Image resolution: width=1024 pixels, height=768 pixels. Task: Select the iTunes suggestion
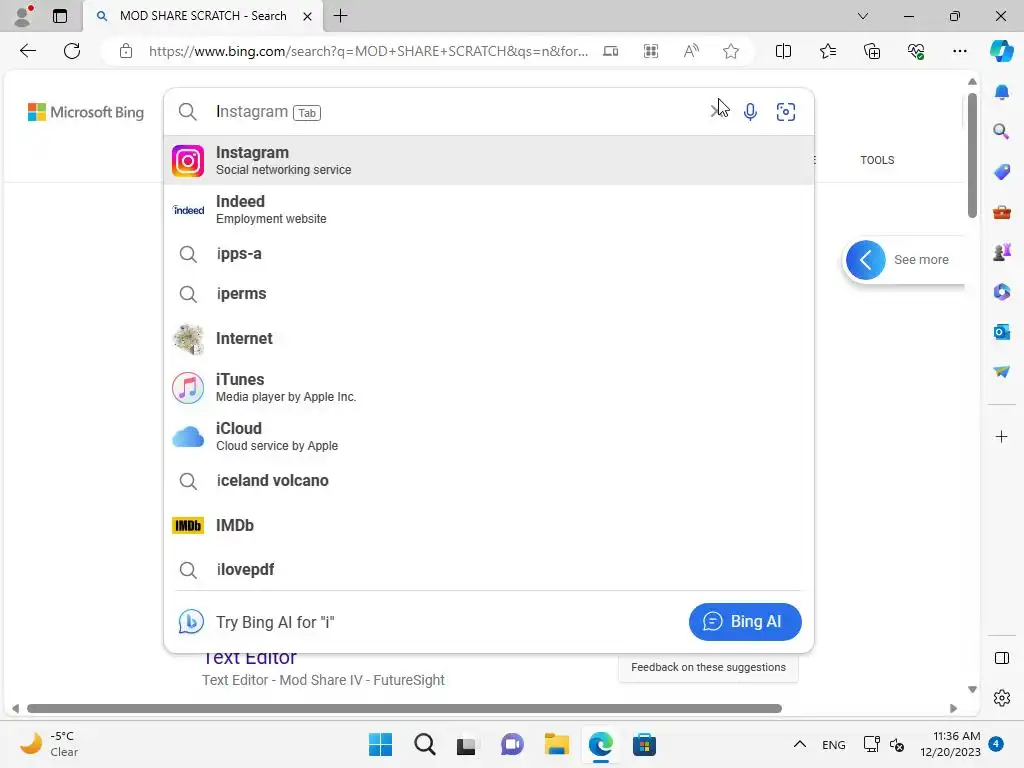point(488,387)
